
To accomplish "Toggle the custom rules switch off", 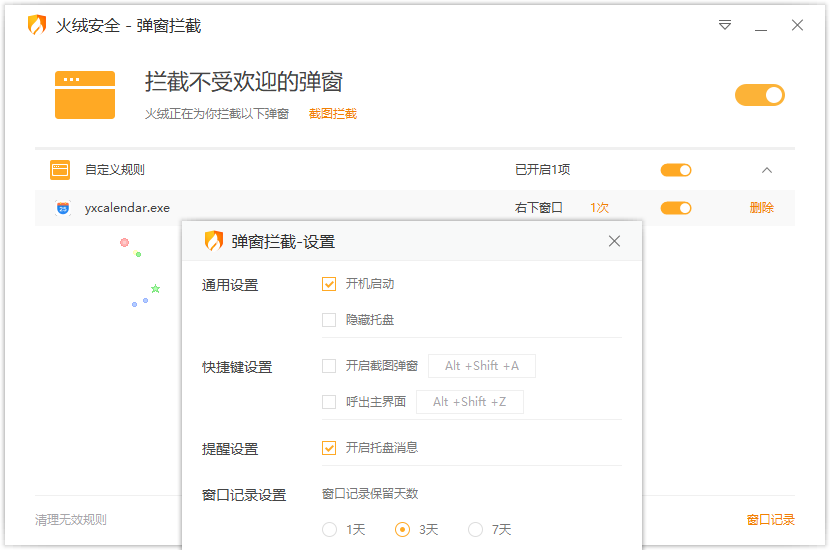I will click(x=676, y=170).
